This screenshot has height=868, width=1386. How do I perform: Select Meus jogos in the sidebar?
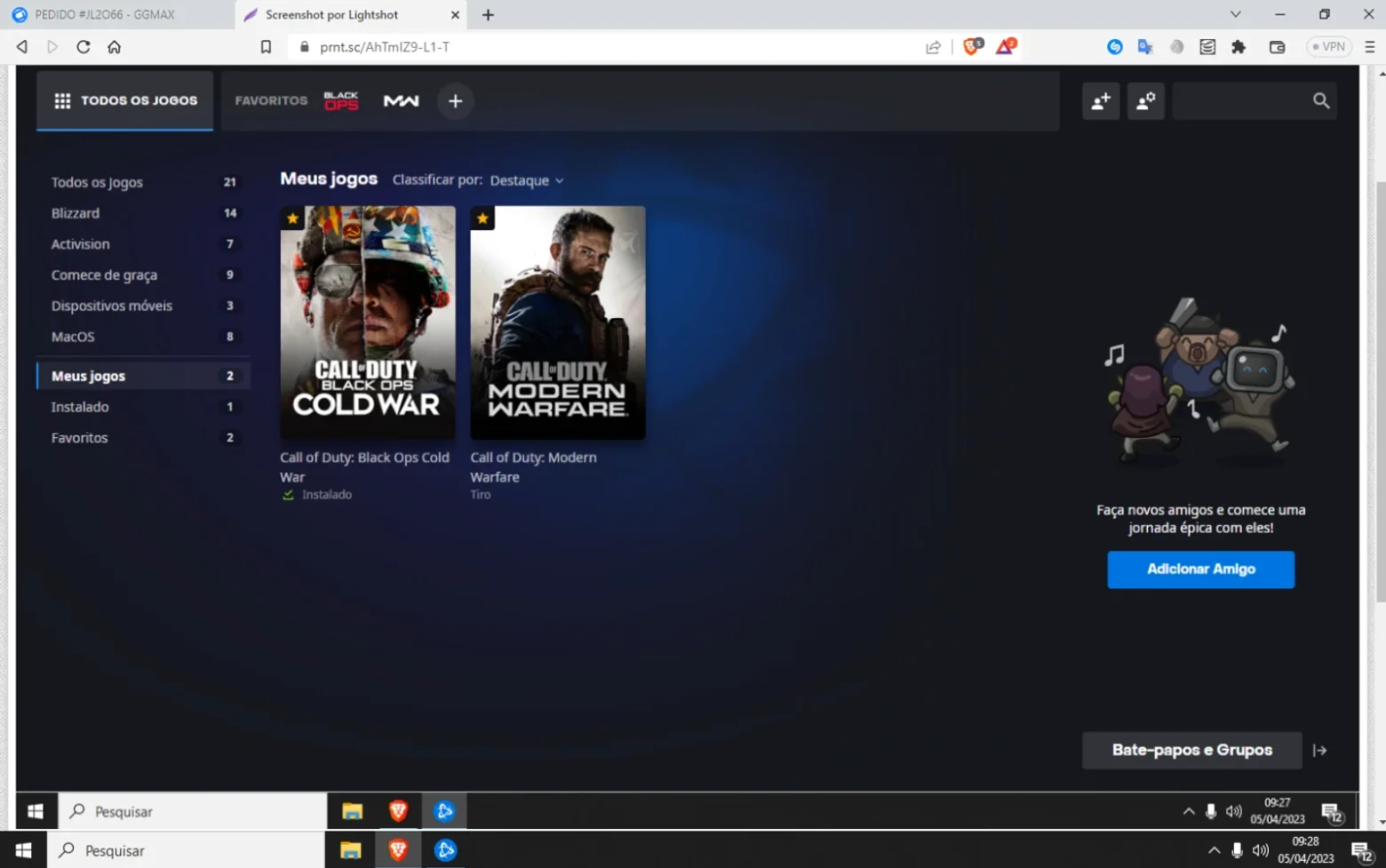[143, 376]
